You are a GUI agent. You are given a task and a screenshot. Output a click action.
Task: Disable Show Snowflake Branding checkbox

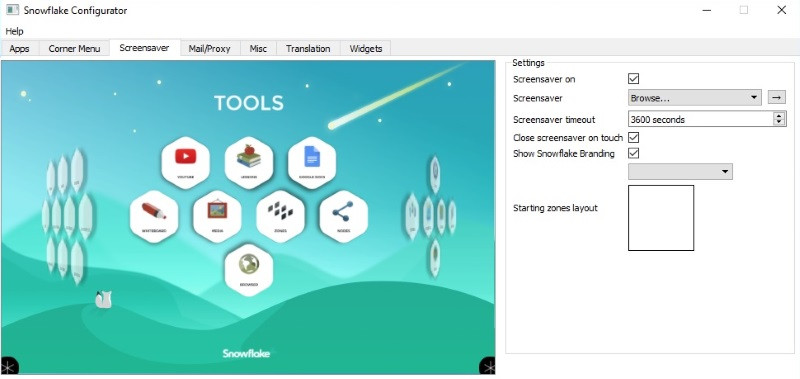click(634, 153)
